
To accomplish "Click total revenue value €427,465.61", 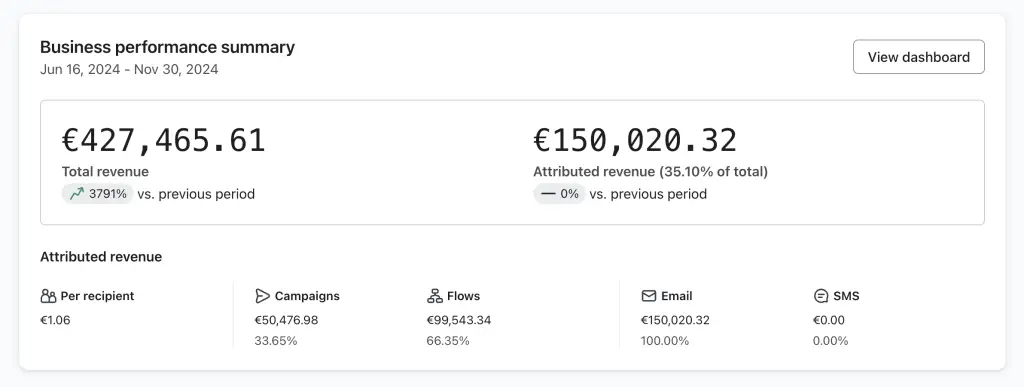I will point(164,140).
